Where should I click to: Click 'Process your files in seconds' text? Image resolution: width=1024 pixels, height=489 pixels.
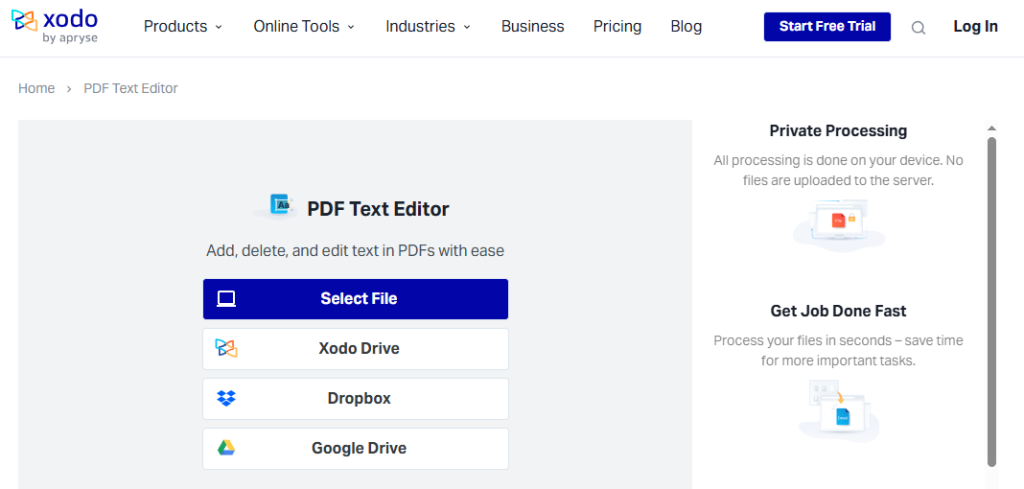pos(838,351)
